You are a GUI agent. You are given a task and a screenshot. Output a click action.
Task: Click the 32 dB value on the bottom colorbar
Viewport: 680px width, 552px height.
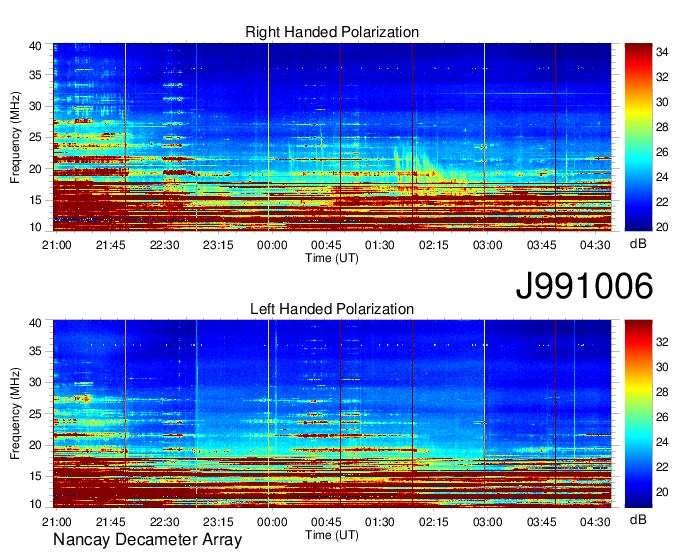662,342
